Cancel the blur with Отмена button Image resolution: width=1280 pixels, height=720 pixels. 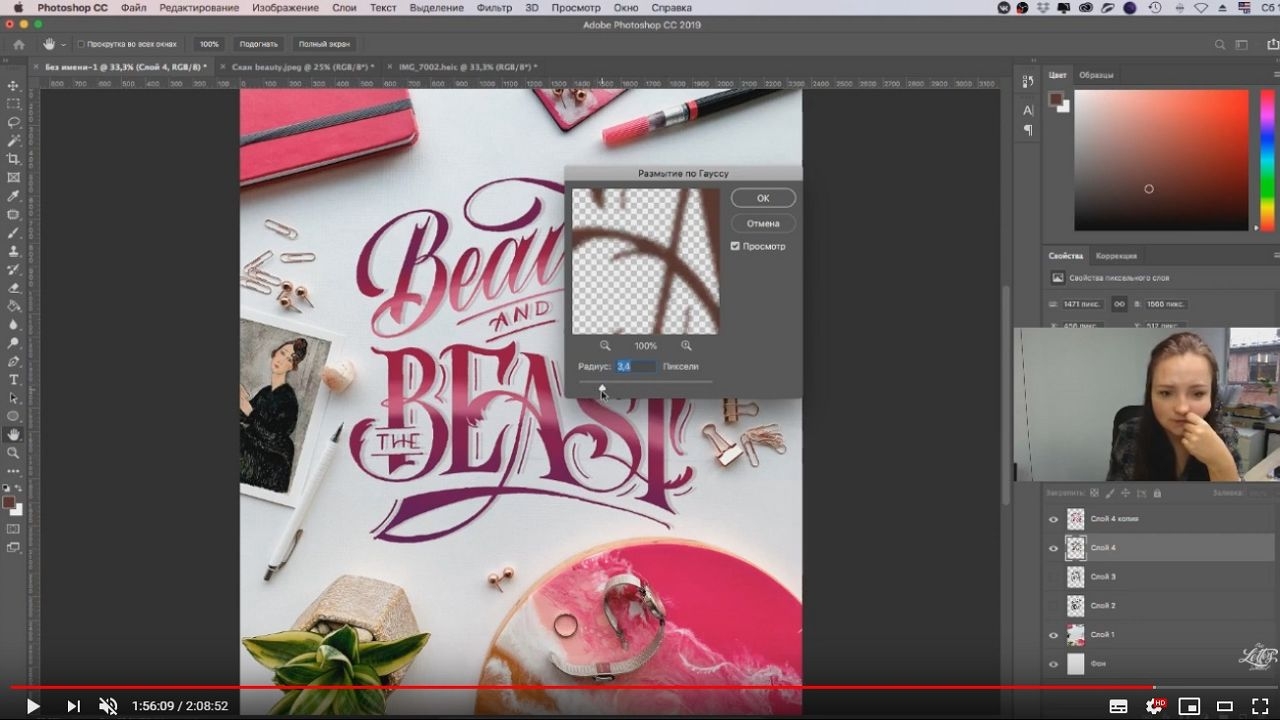click(x=763, y=223)
